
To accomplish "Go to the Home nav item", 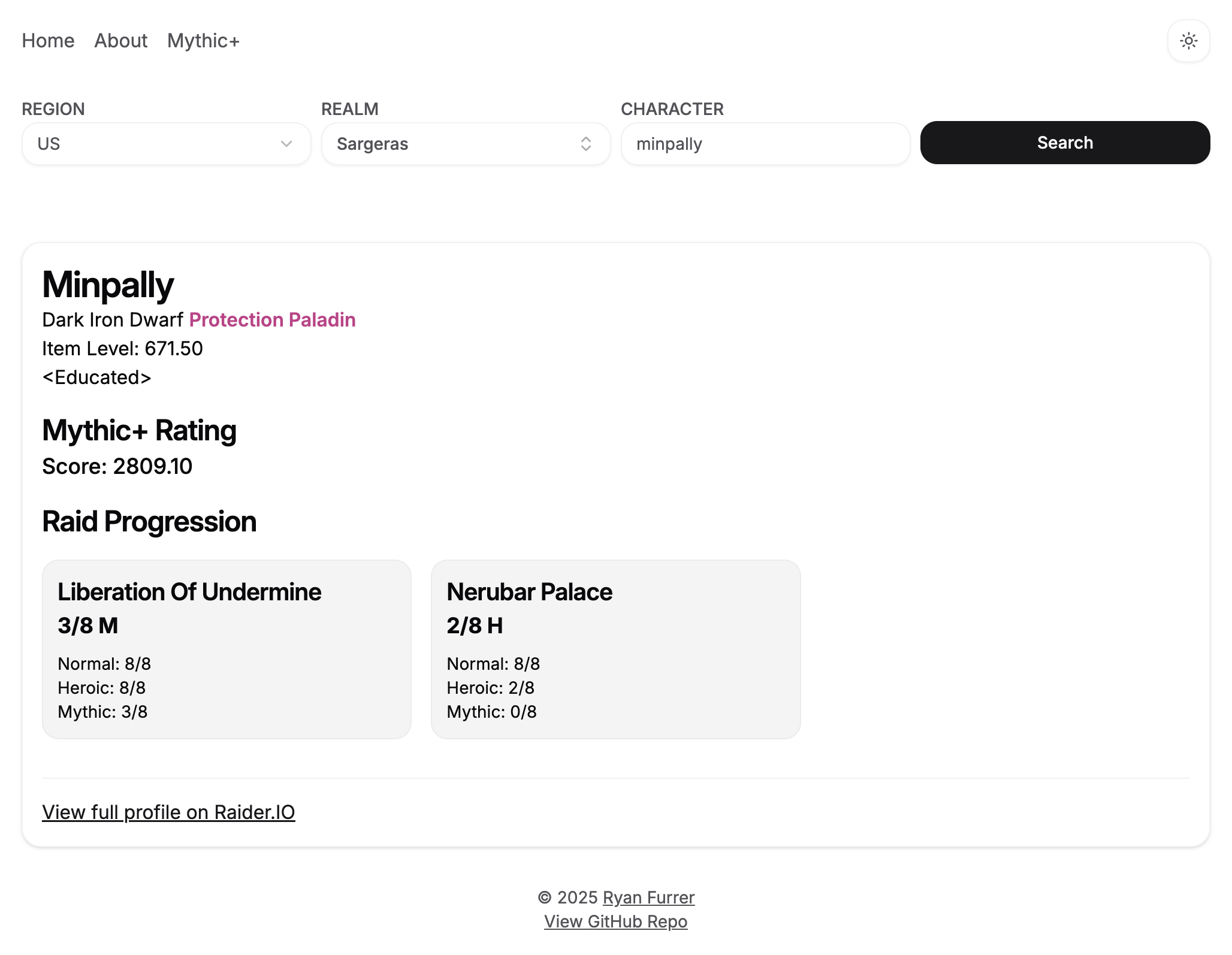I will pos(48,41).
